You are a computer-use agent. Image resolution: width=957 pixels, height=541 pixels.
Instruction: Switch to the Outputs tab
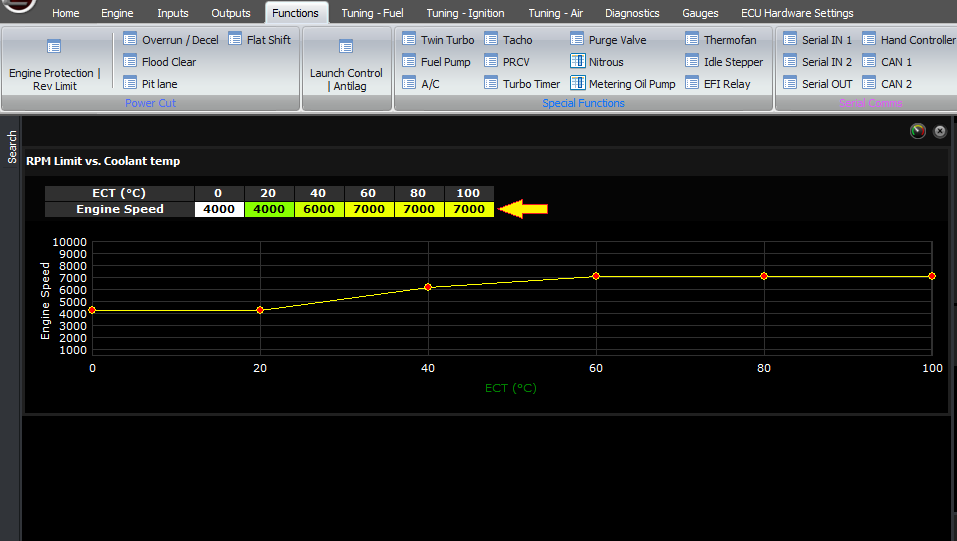(x=231, y=13)
